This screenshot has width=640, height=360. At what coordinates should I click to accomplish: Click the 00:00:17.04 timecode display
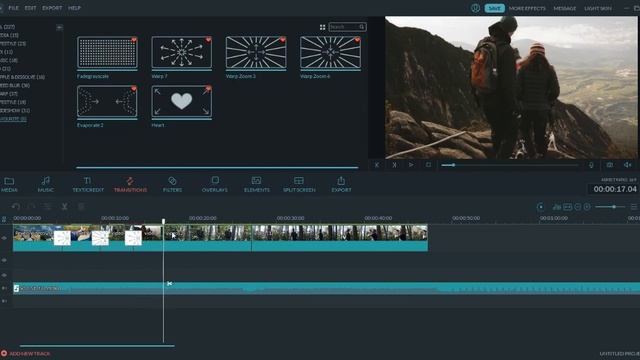click(615, 189)
